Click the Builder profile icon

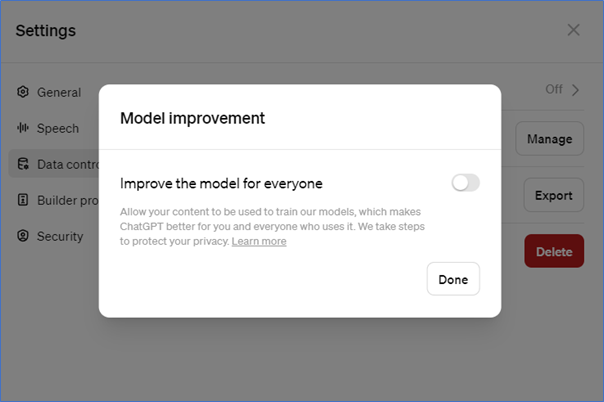(x=22, y=200)
